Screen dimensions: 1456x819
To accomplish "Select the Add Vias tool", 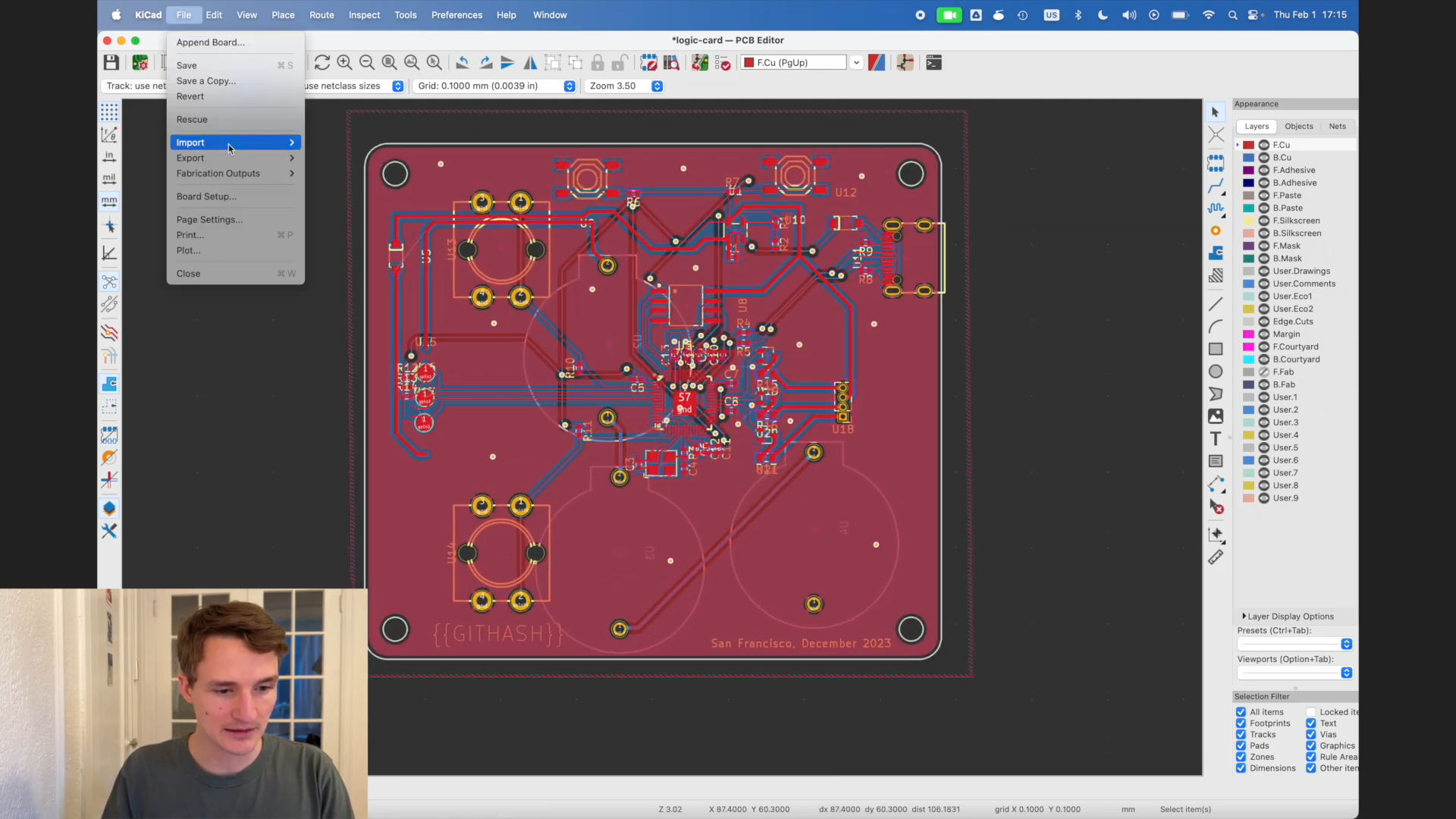I will pos(1216,231).
